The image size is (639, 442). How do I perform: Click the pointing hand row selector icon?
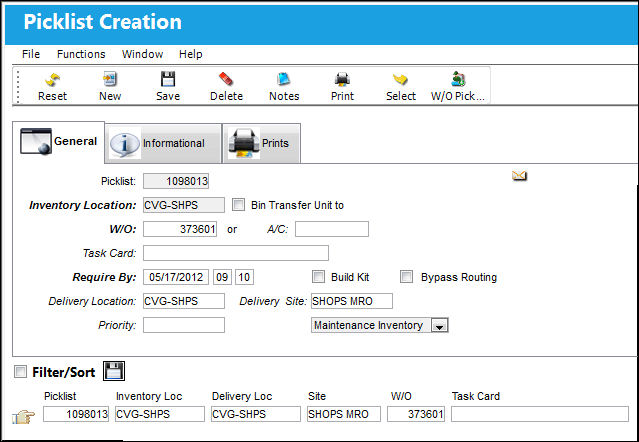coord(23,417)
